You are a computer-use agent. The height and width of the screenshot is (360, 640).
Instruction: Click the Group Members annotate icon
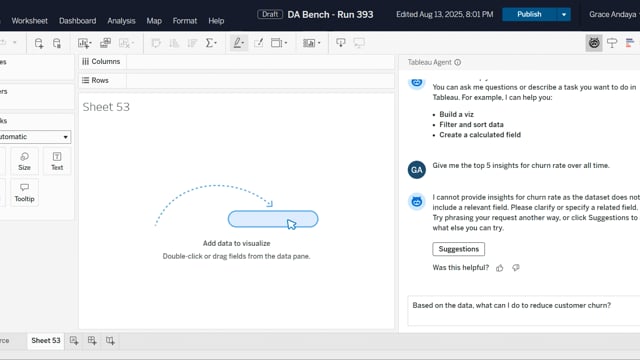(258, 43)
